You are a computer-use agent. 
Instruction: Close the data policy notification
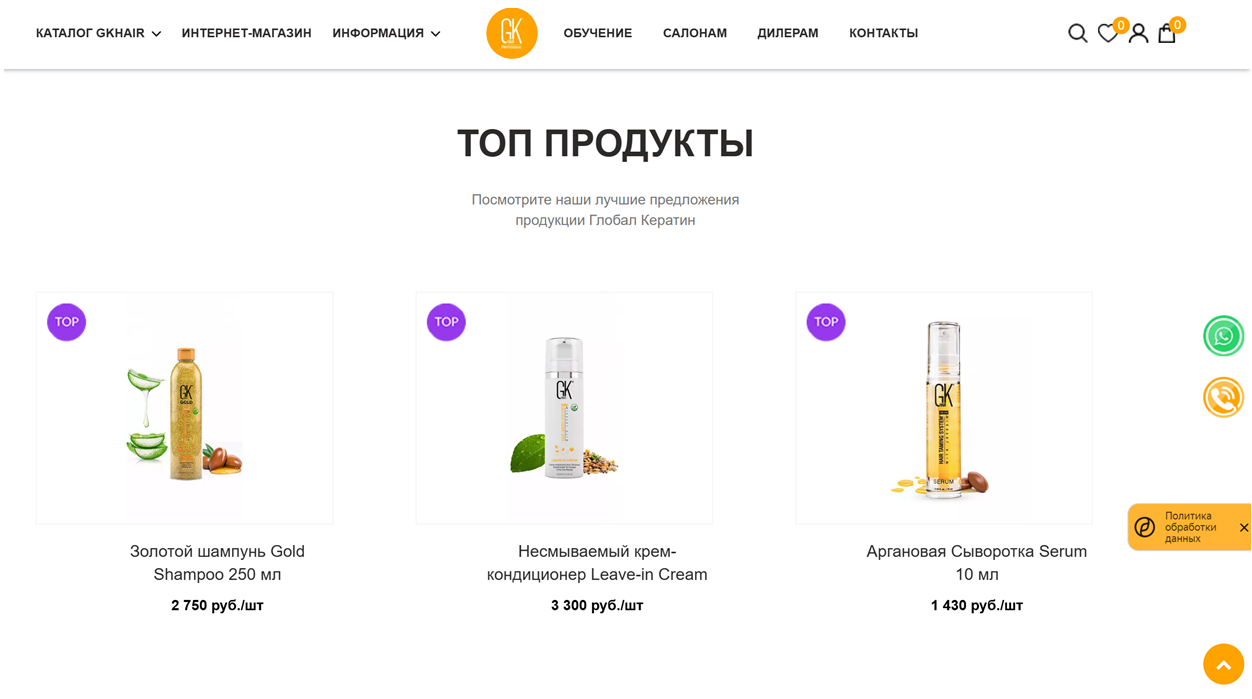click(x=1244, y=528)
